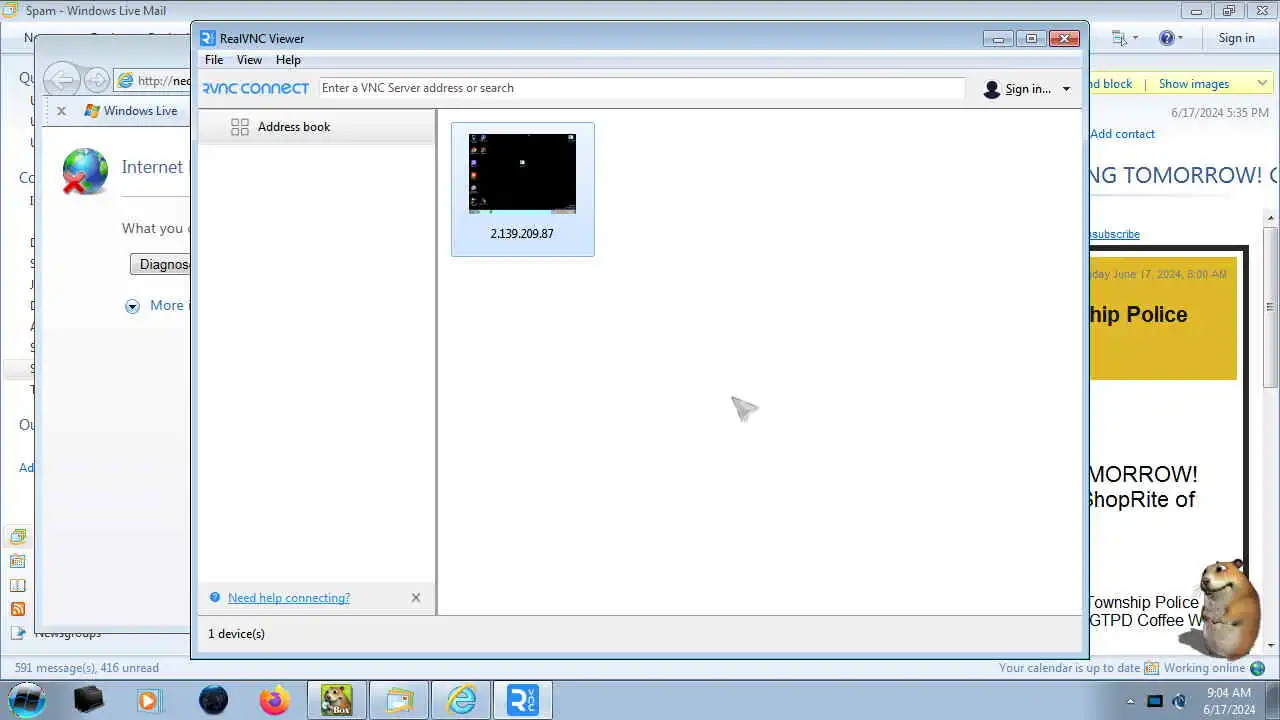The width and height of the screenshot is (1280, 720).
Task: Select the Windows Live tab in Internet Explorer
Action: click(x=132, y=111)
